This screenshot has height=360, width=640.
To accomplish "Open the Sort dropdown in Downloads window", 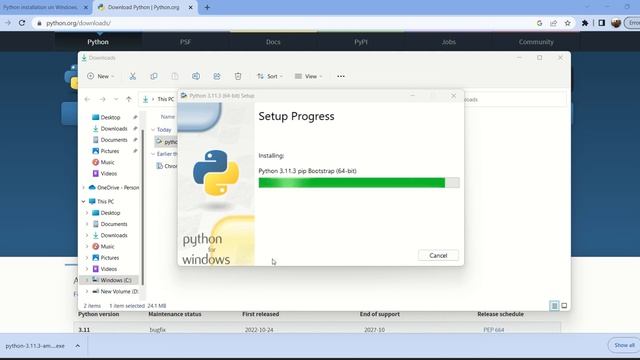I will click(270, 76).
